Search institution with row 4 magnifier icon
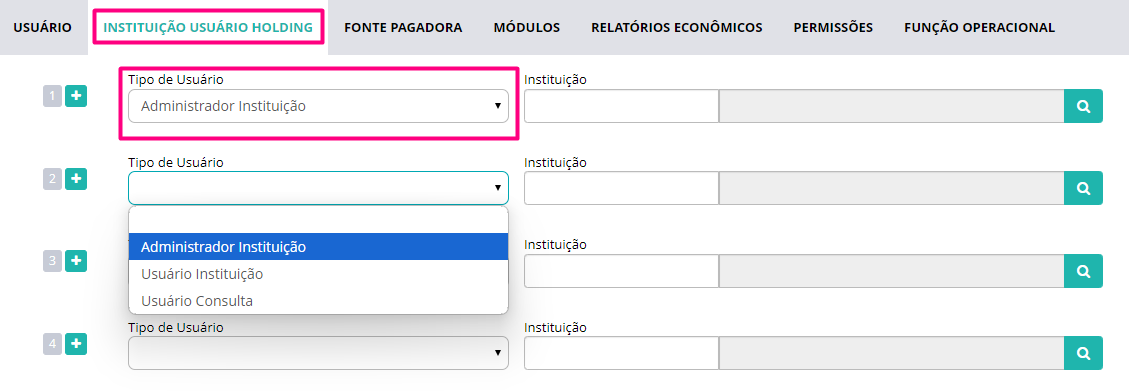The width and height of the screenshot is (1129, 391). [x=1083, y=353]
